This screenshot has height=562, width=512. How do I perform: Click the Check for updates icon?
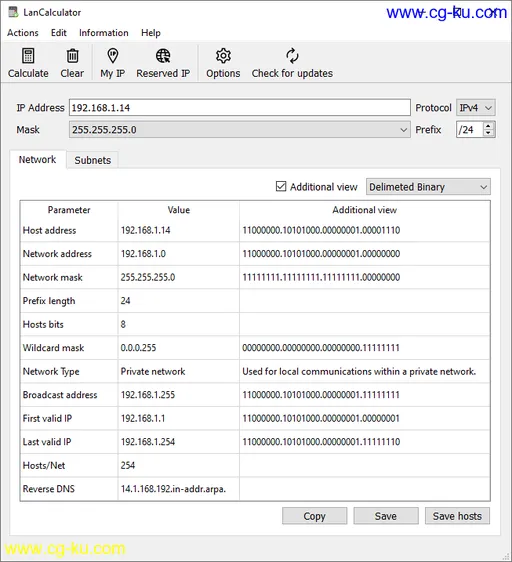click(x=292, y=56)
